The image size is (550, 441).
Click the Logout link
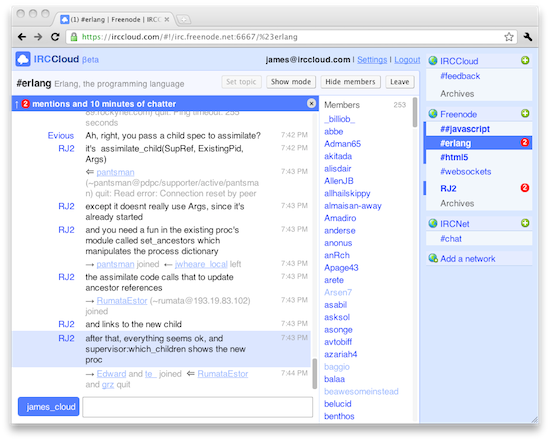click(407, 60)
